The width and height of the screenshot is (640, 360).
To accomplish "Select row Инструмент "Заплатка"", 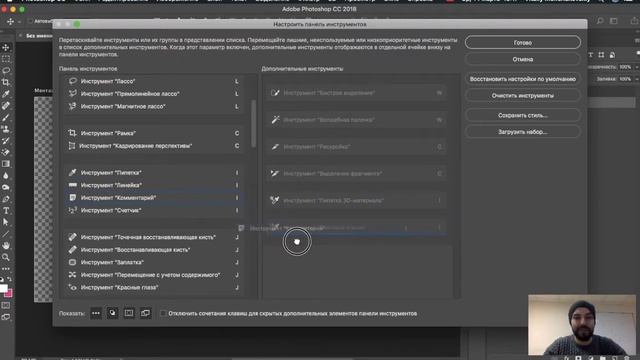I will tap(154, 262).
